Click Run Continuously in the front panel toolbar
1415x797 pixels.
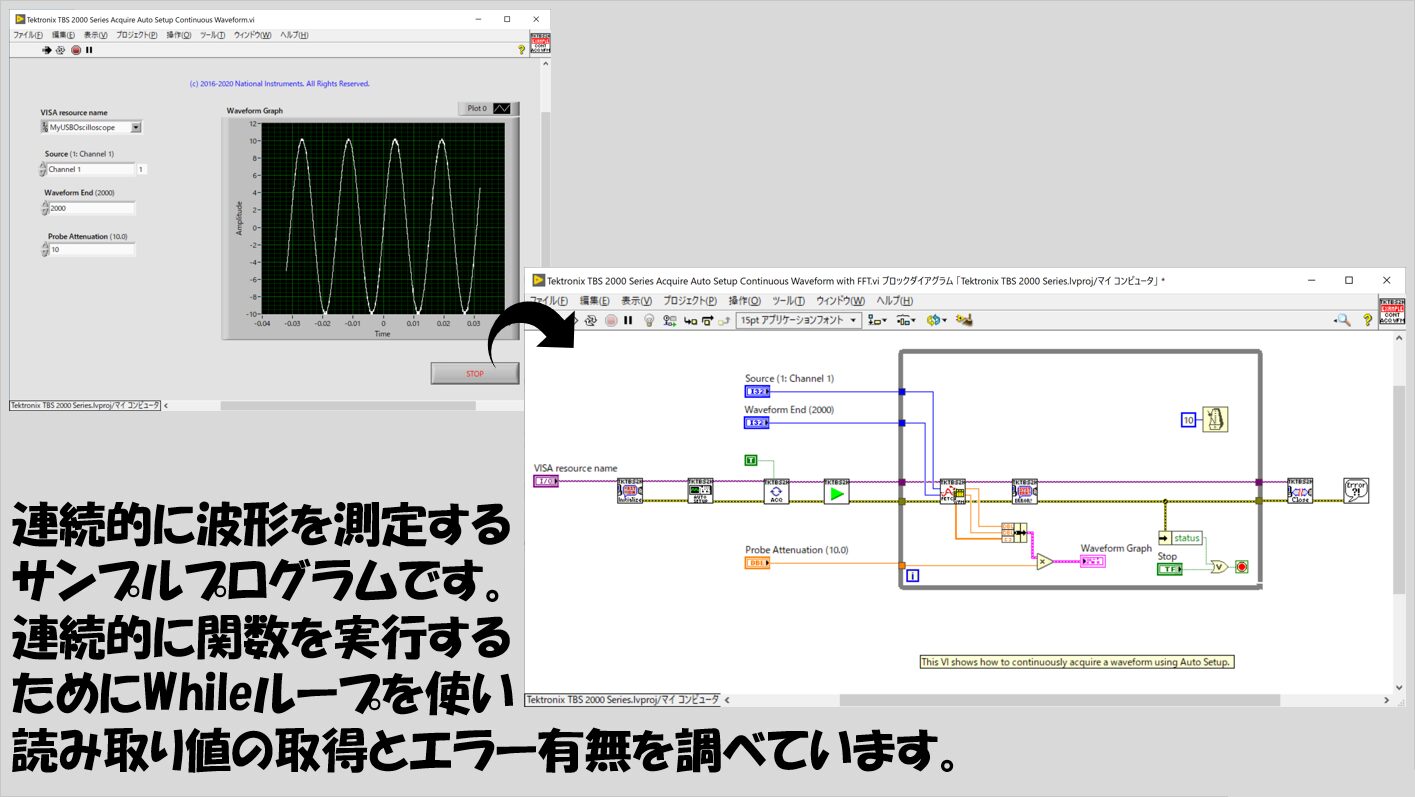(x=60, y=50)
